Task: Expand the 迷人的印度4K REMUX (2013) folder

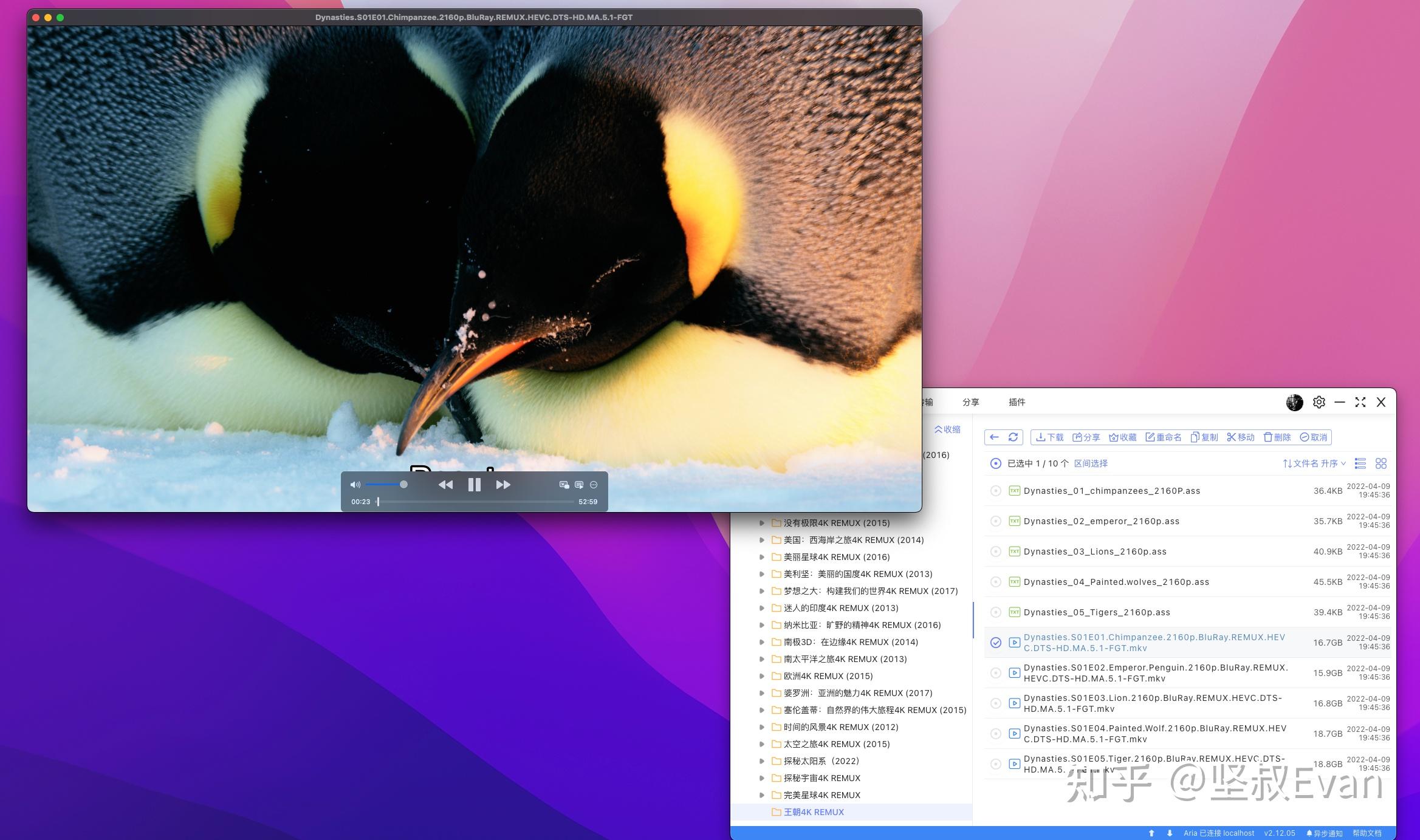Action: pyautogui.click(x=761, y=608)
